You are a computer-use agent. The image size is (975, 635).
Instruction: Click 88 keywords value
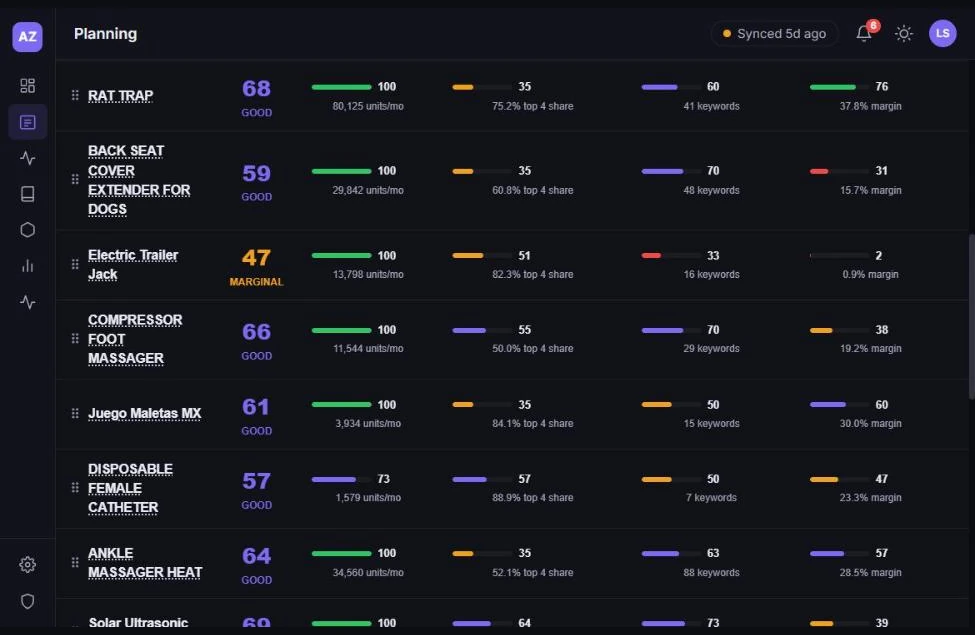click(711, 572)
